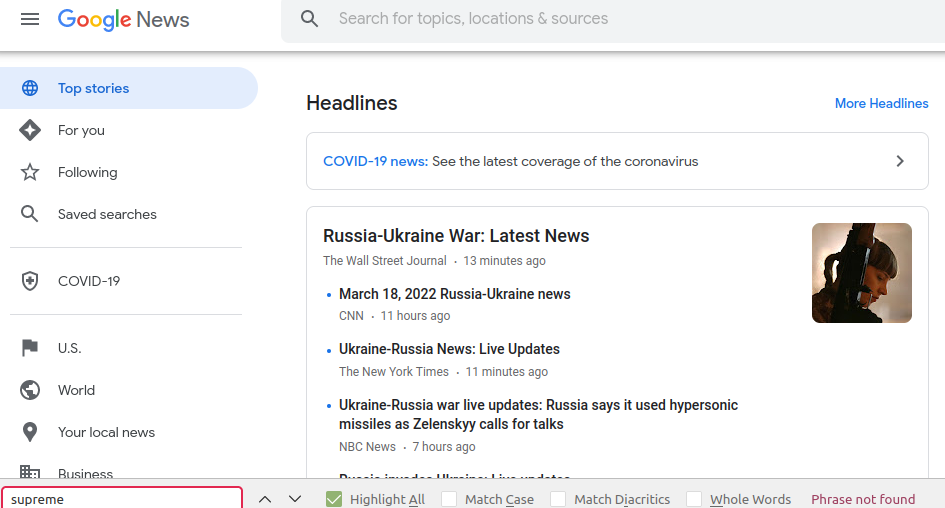Viewport: 945px width, 508px height.
Task: Click the Following star icon
Action: click(x=30, y=172)
